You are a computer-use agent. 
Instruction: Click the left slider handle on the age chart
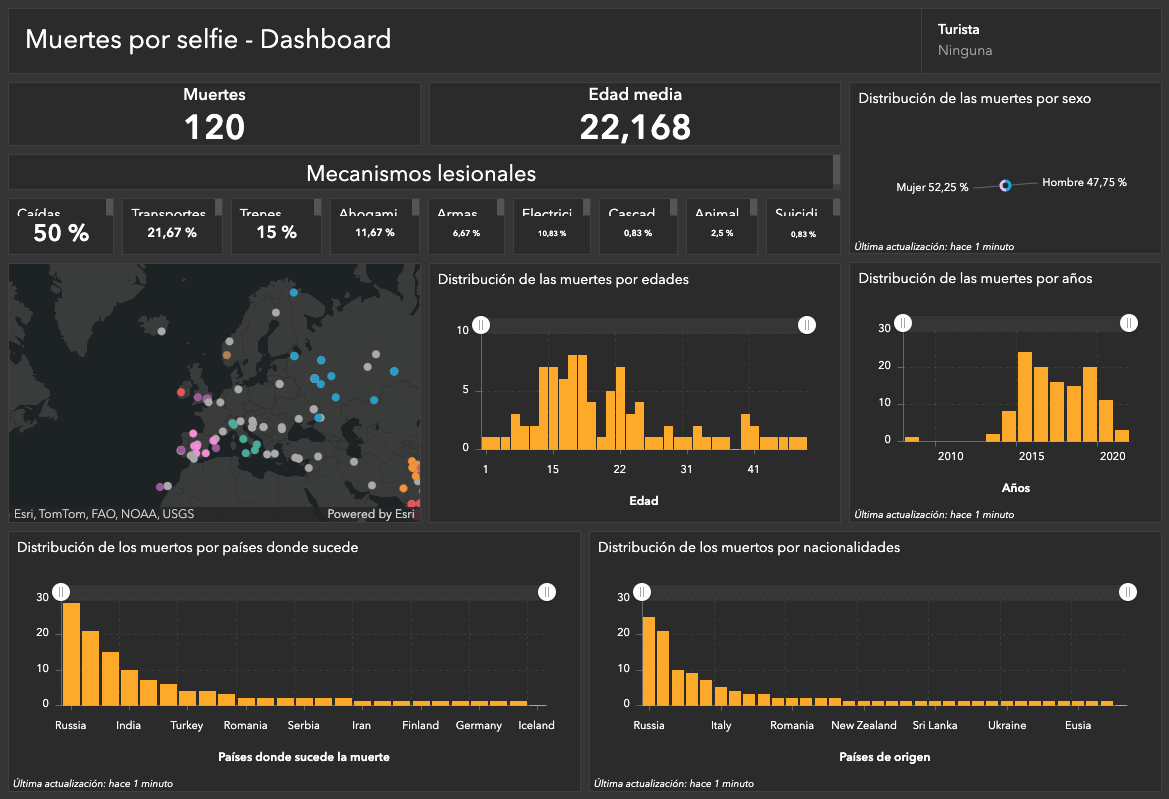pos(481,325)
